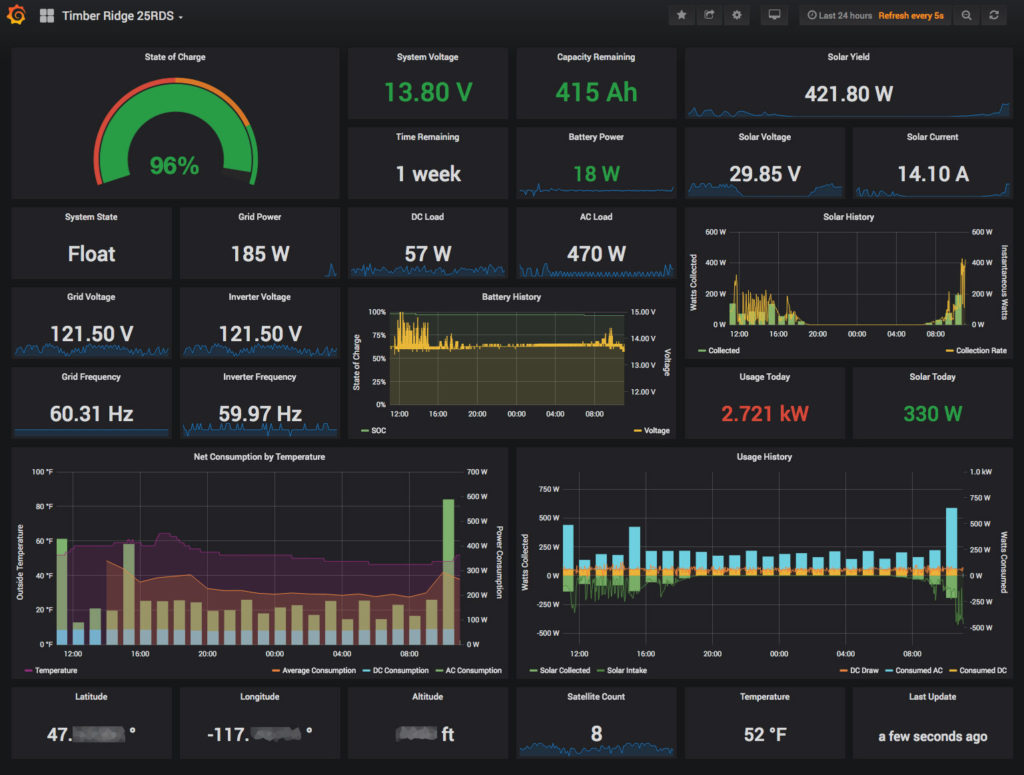The image size is (1024, 775).
Task: Open dashboard settings with the gear icon
Action: (x=737, y=15)
